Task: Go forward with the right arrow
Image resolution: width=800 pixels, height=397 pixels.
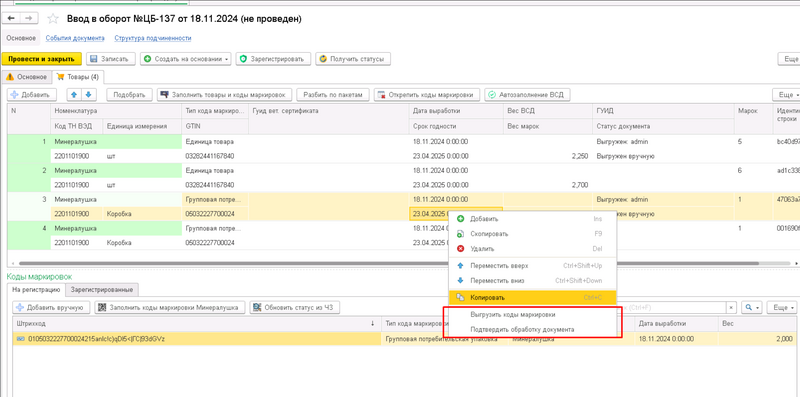Action: point(28,18)
